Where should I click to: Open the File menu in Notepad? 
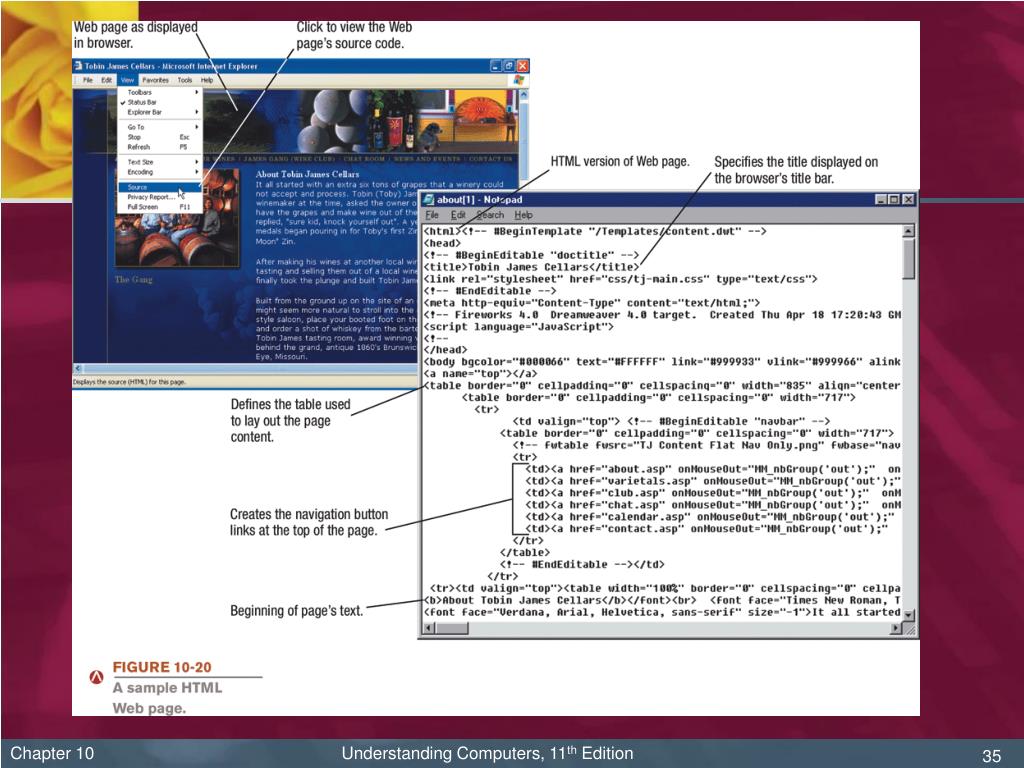coord(432,215)
